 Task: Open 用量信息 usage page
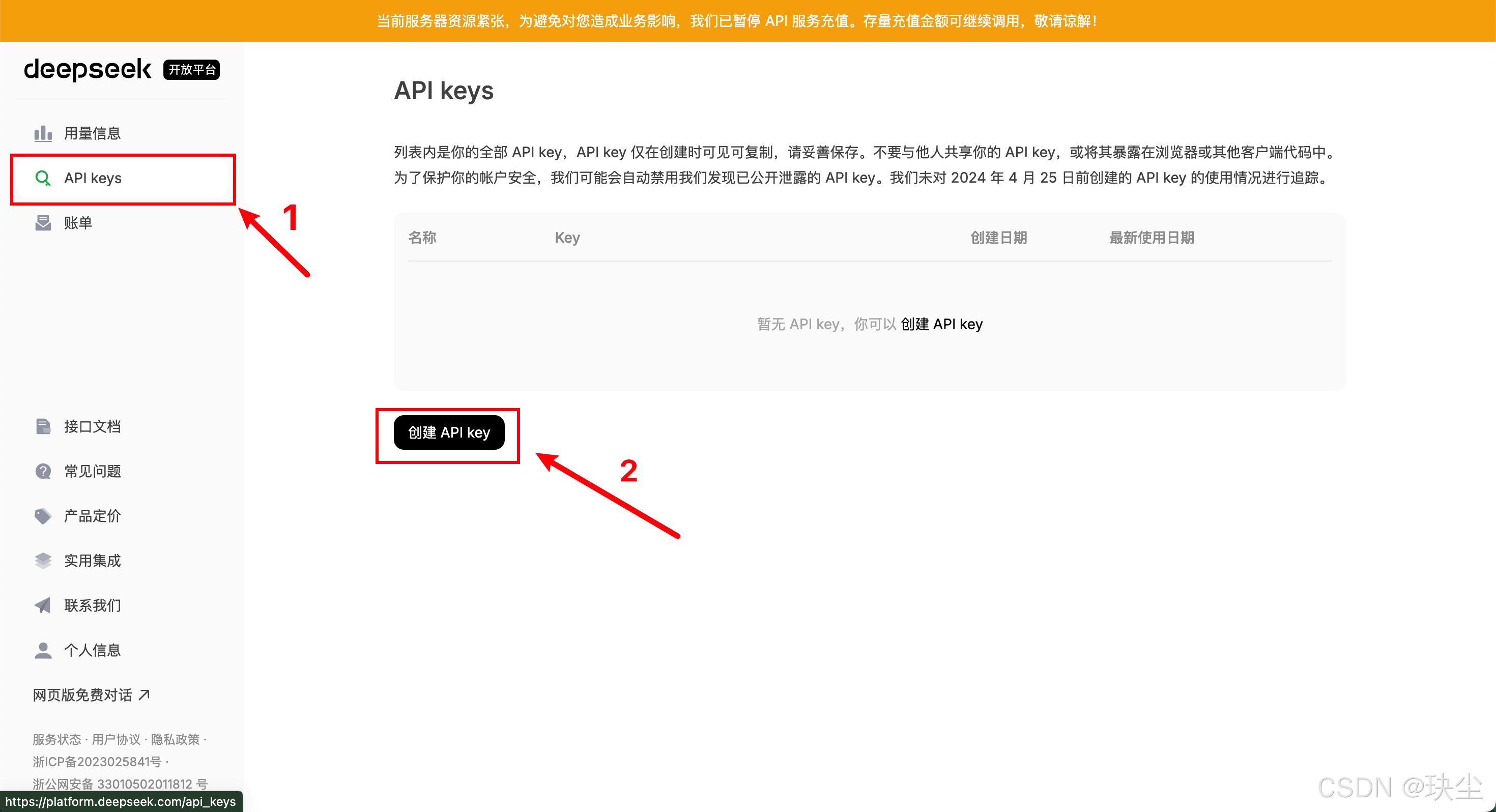92,134
